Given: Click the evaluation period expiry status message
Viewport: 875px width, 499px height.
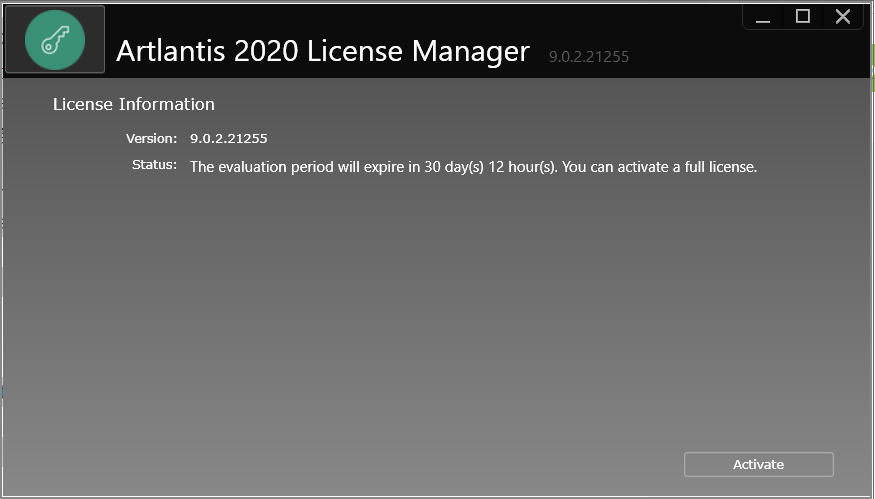Looking at the screenshot, I should pyautogui.click(x=473, y=167).
